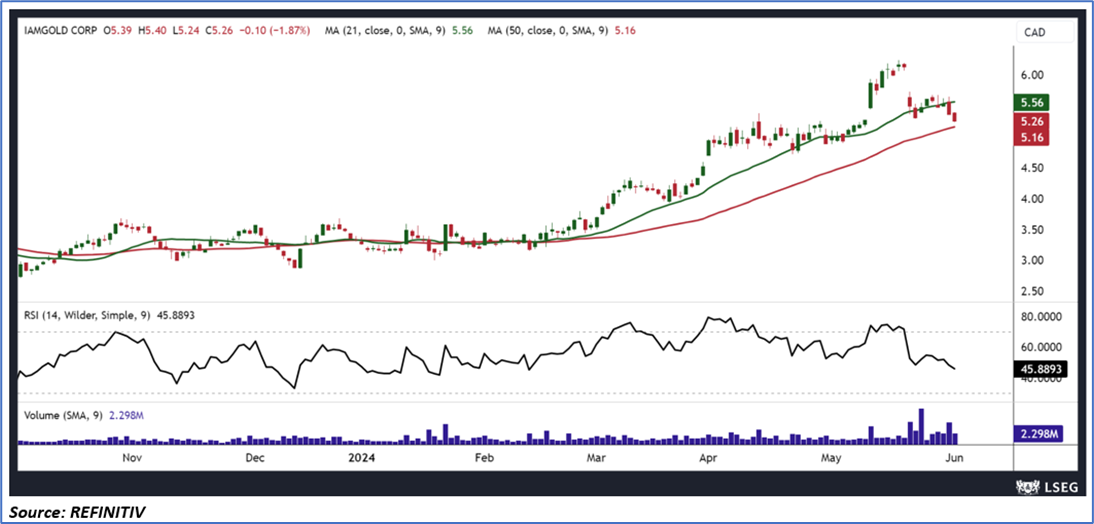Viewport: 1094px width, 524px height.
Task: Click the IAMGOLD CORP symbol title
Action: pyautogui.click(x=60, y=31)
